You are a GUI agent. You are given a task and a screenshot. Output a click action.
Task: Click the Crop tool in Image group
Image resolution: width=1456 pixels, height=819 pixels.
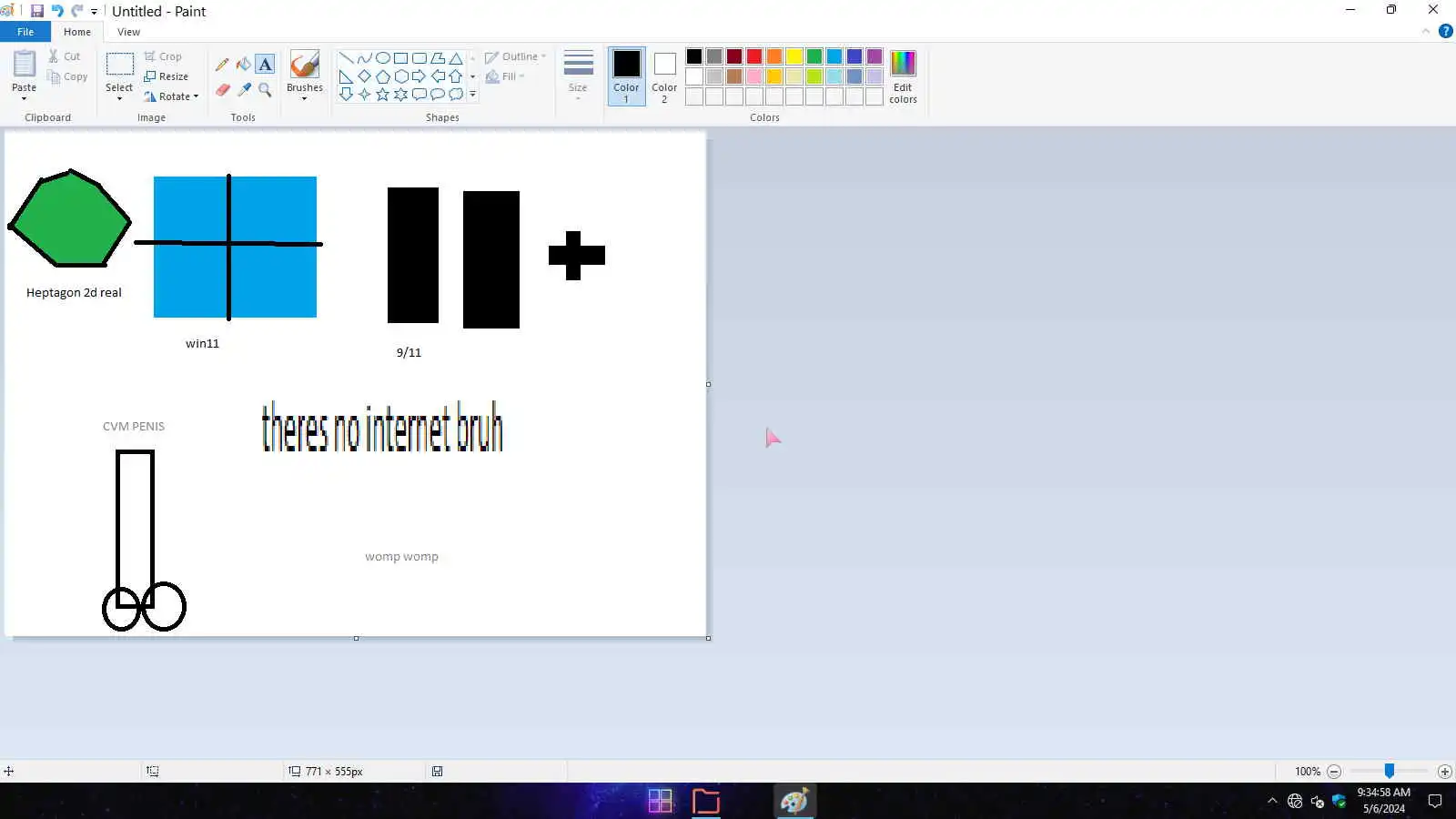pos(163,56)
